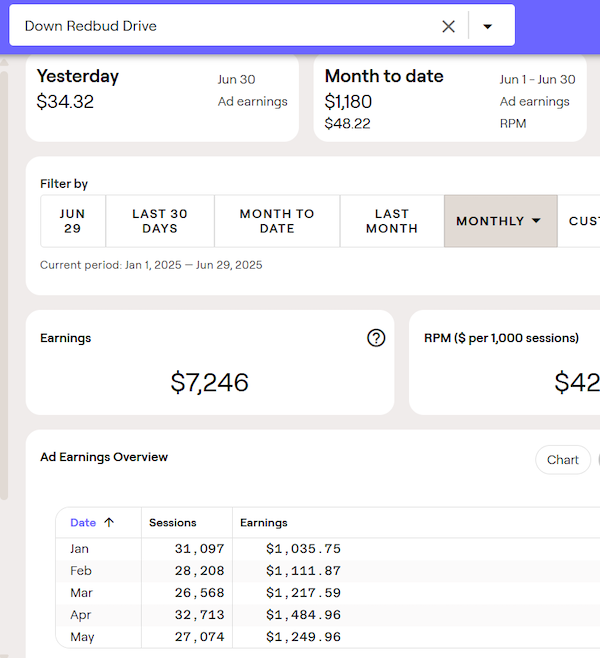
Task: Click sessions value 28,208
Action: point(199,571)
